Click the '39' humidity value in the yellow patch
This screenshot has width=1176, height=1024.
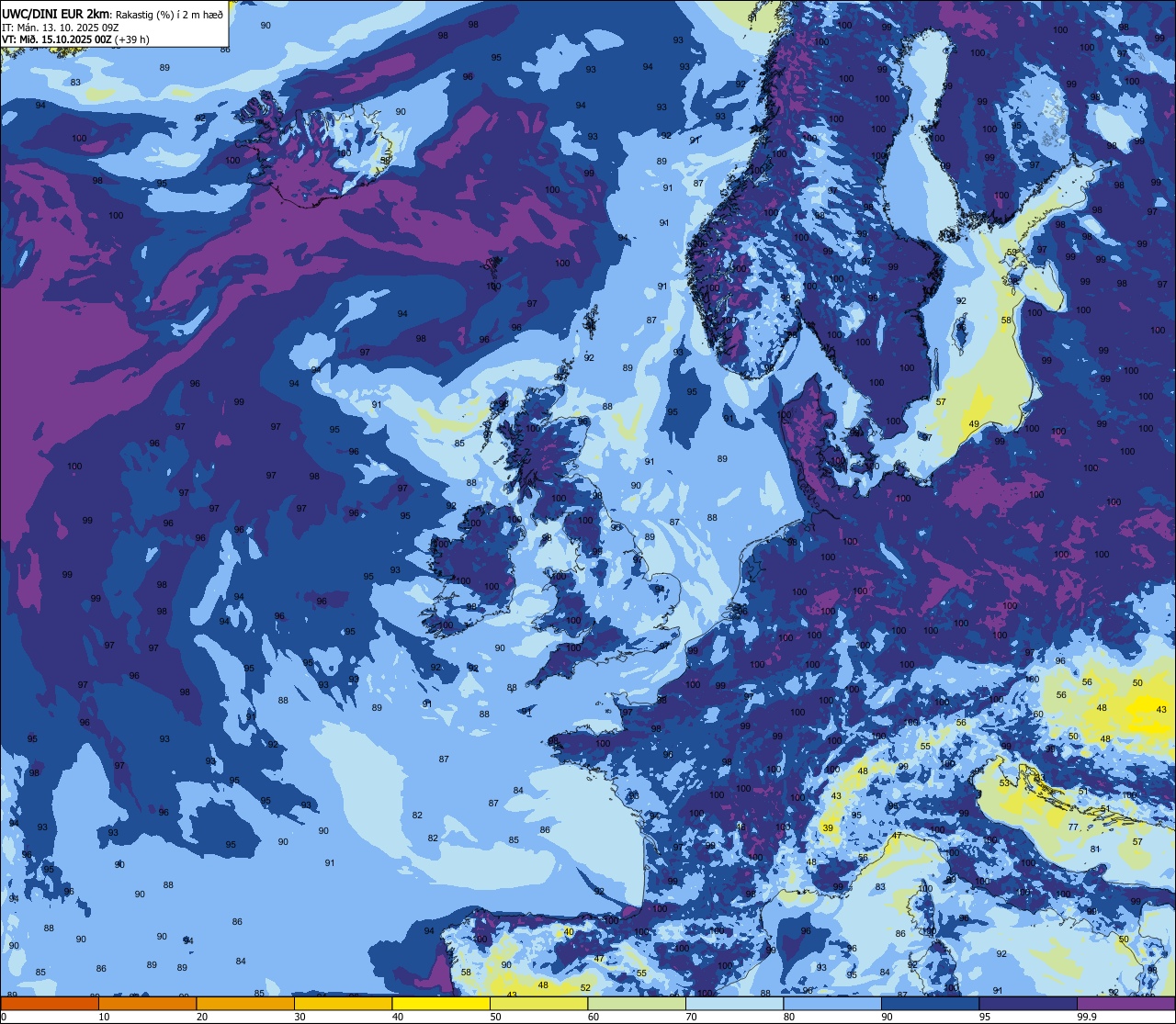coord(828,828)
